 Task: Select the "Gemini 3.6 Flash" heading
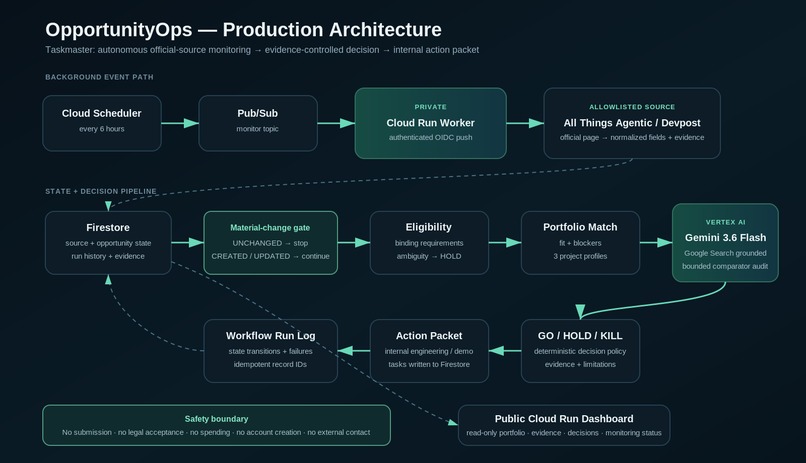coord(725,237)
